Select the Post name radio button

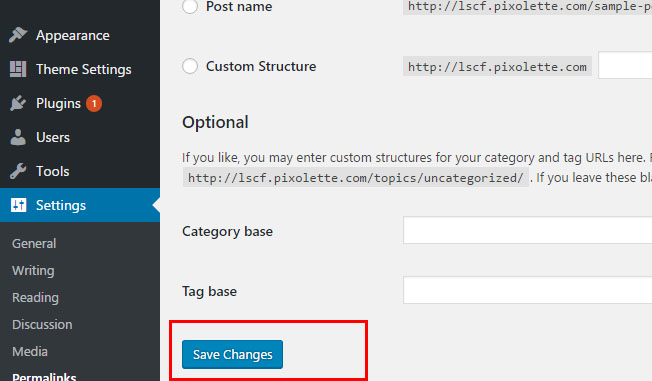[190, 6]
